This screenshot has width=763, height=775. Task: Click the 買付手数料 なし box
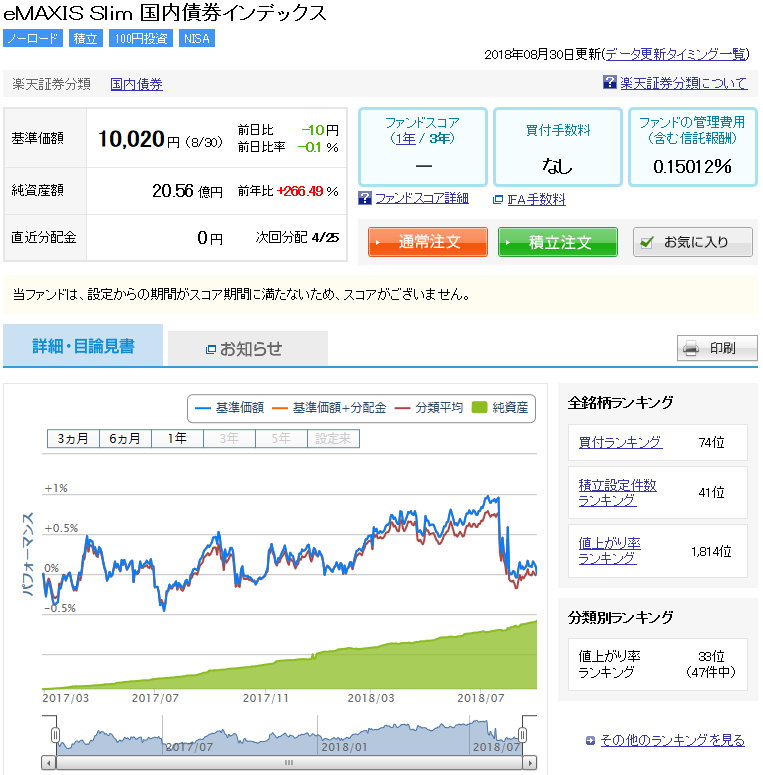coord(557,147)
